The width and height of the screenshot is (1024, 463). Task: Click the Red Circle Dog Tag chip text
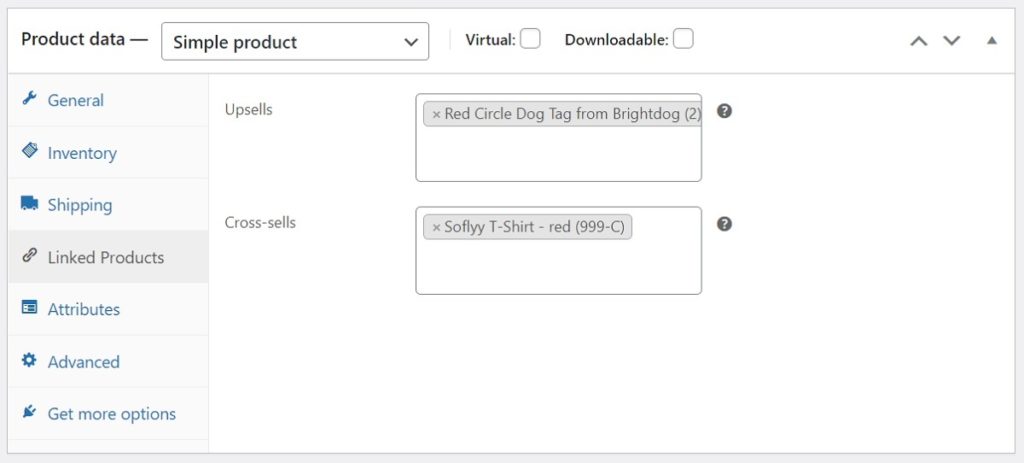pos(572,114)
